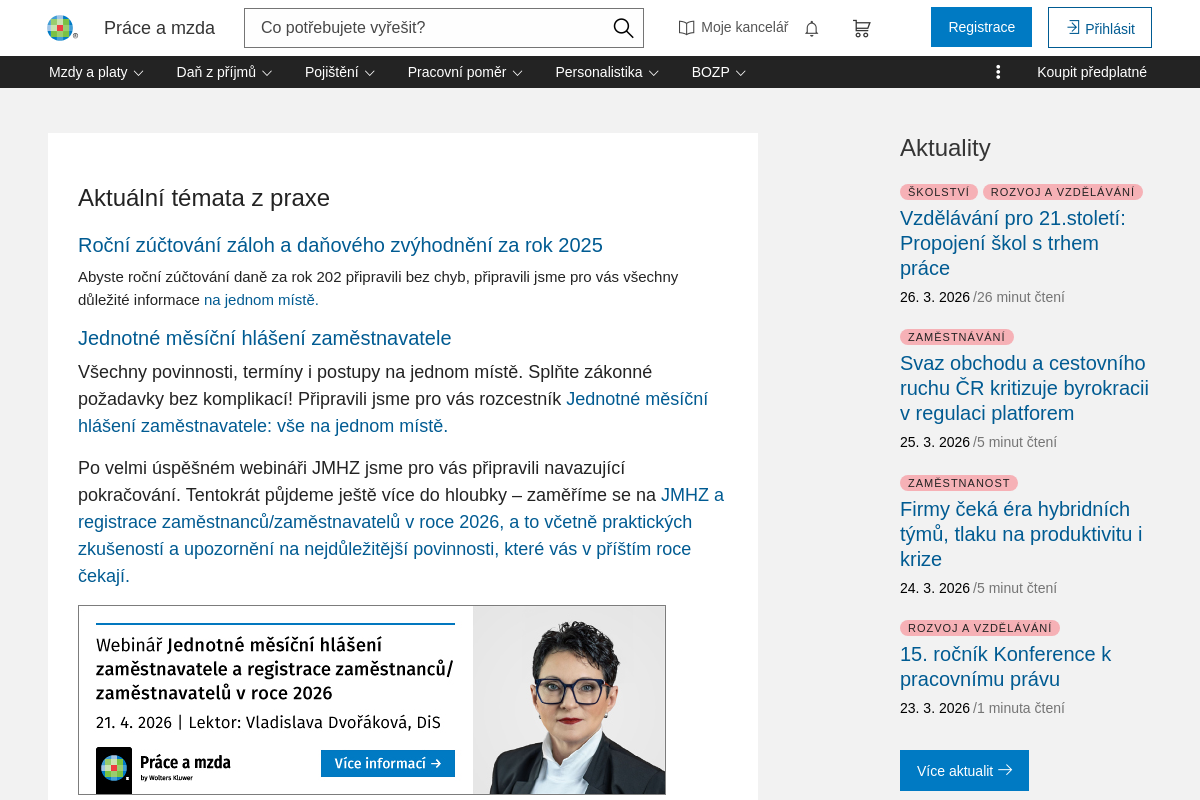Screen dimensions: 1200x800
Task: Open the shopping cart icon
Action: click(861, 28)
